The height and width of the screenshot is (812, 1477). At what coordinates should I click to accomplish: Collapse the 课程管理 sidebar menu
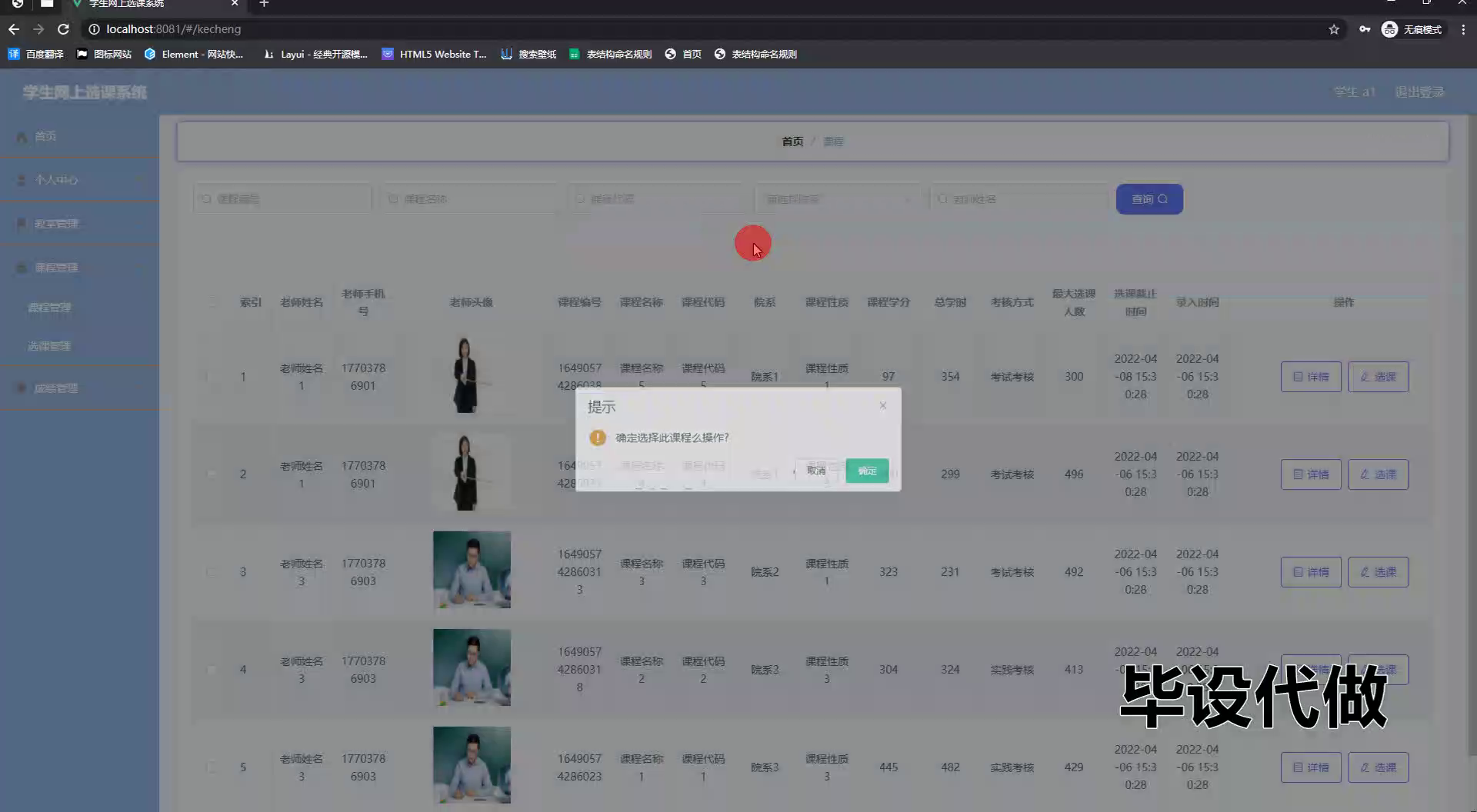tap(79, 268)
